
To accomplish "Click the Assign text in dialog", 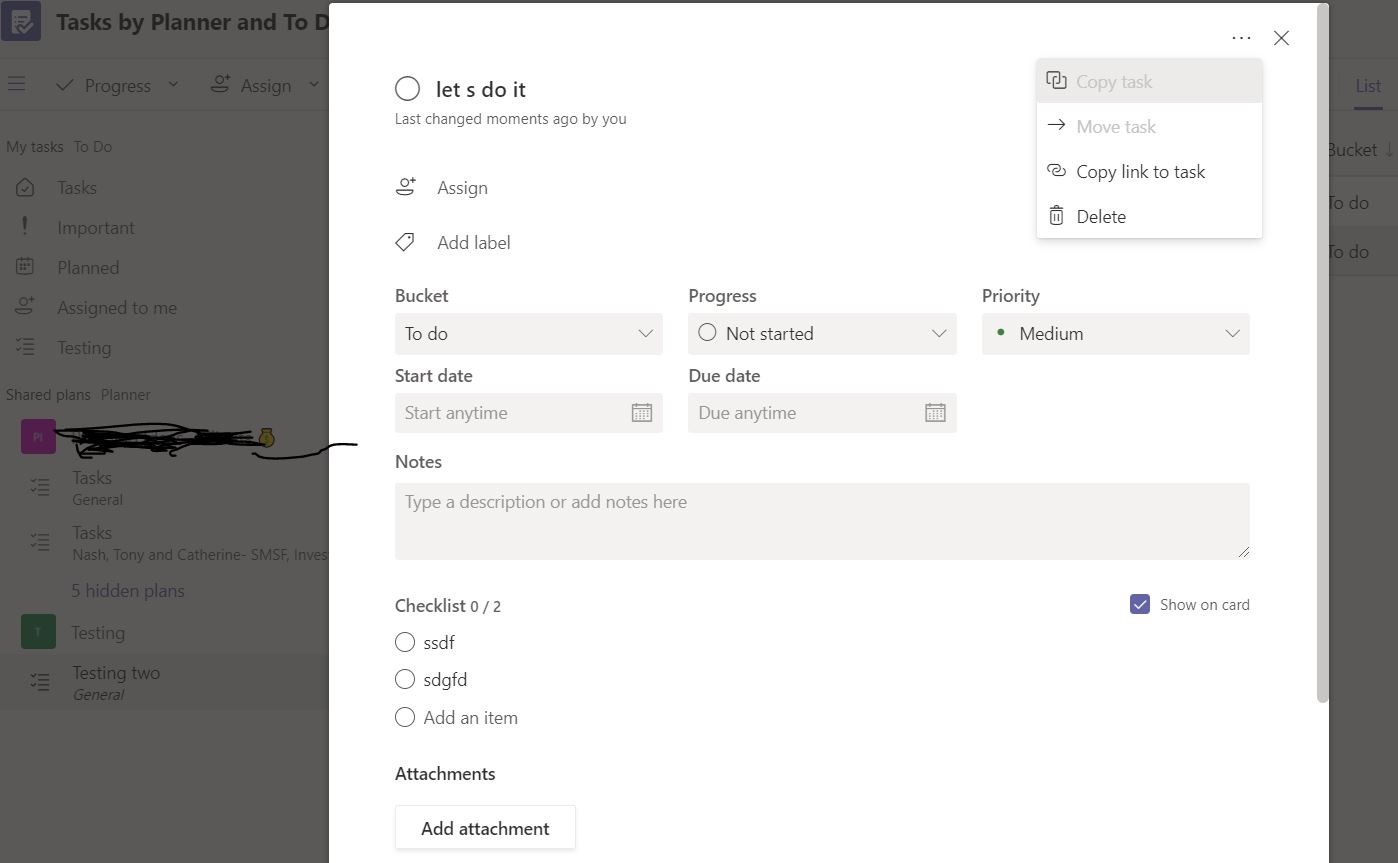I will click(462, 187).
